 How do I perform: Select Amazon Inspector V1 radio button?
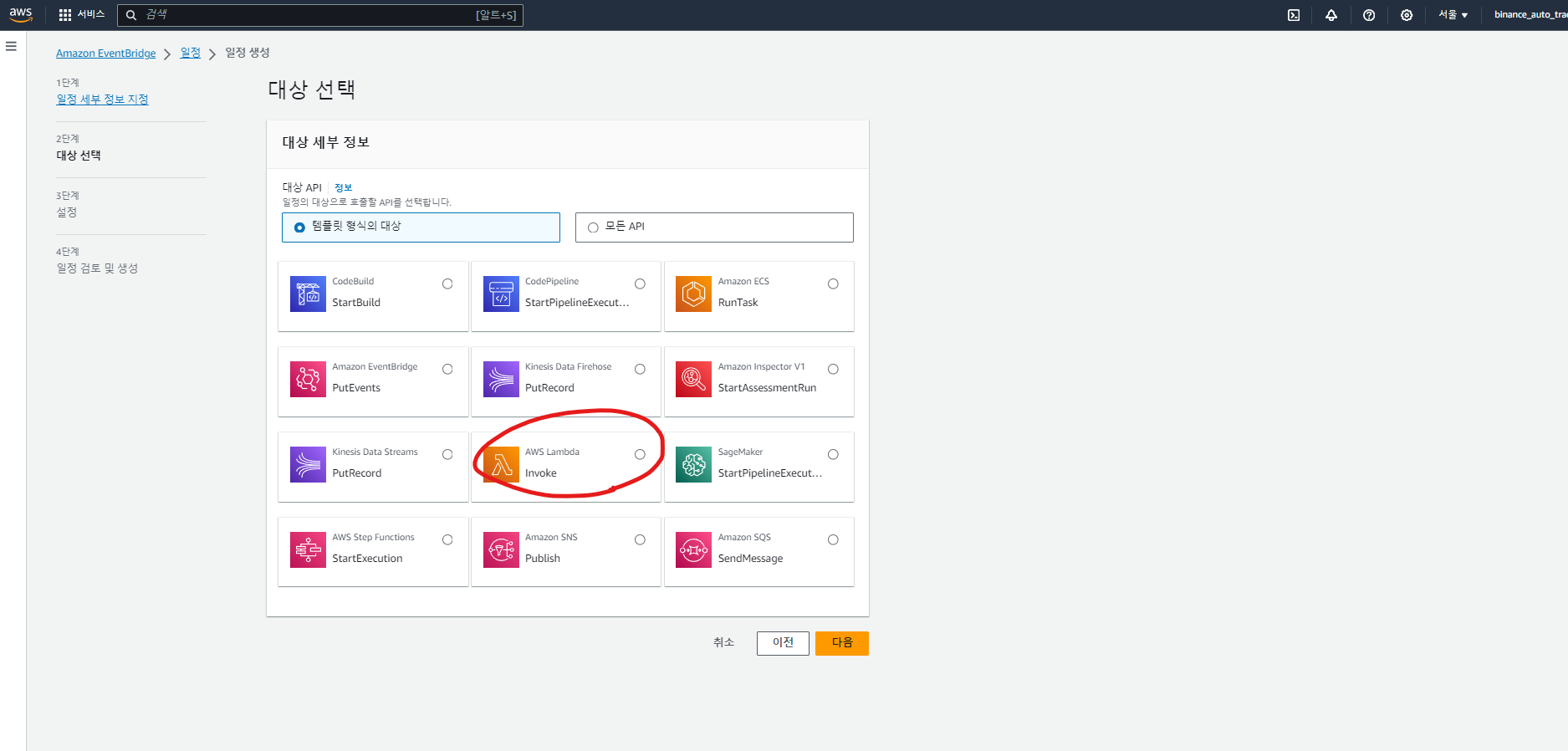[x=833, y=370]
